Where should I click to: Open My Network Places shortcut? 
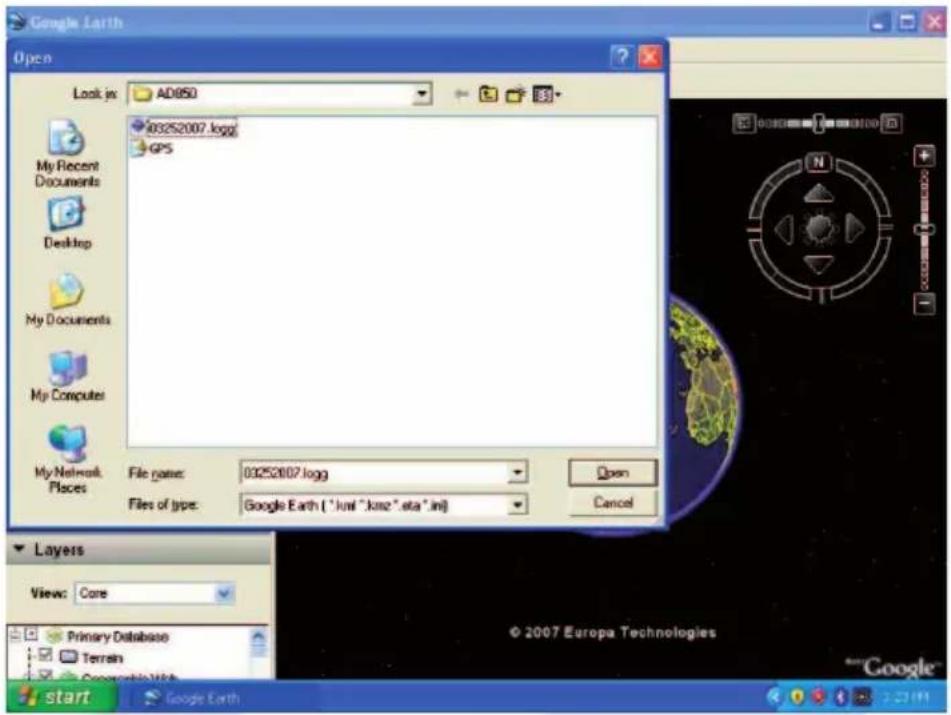(x=67, y=460)
